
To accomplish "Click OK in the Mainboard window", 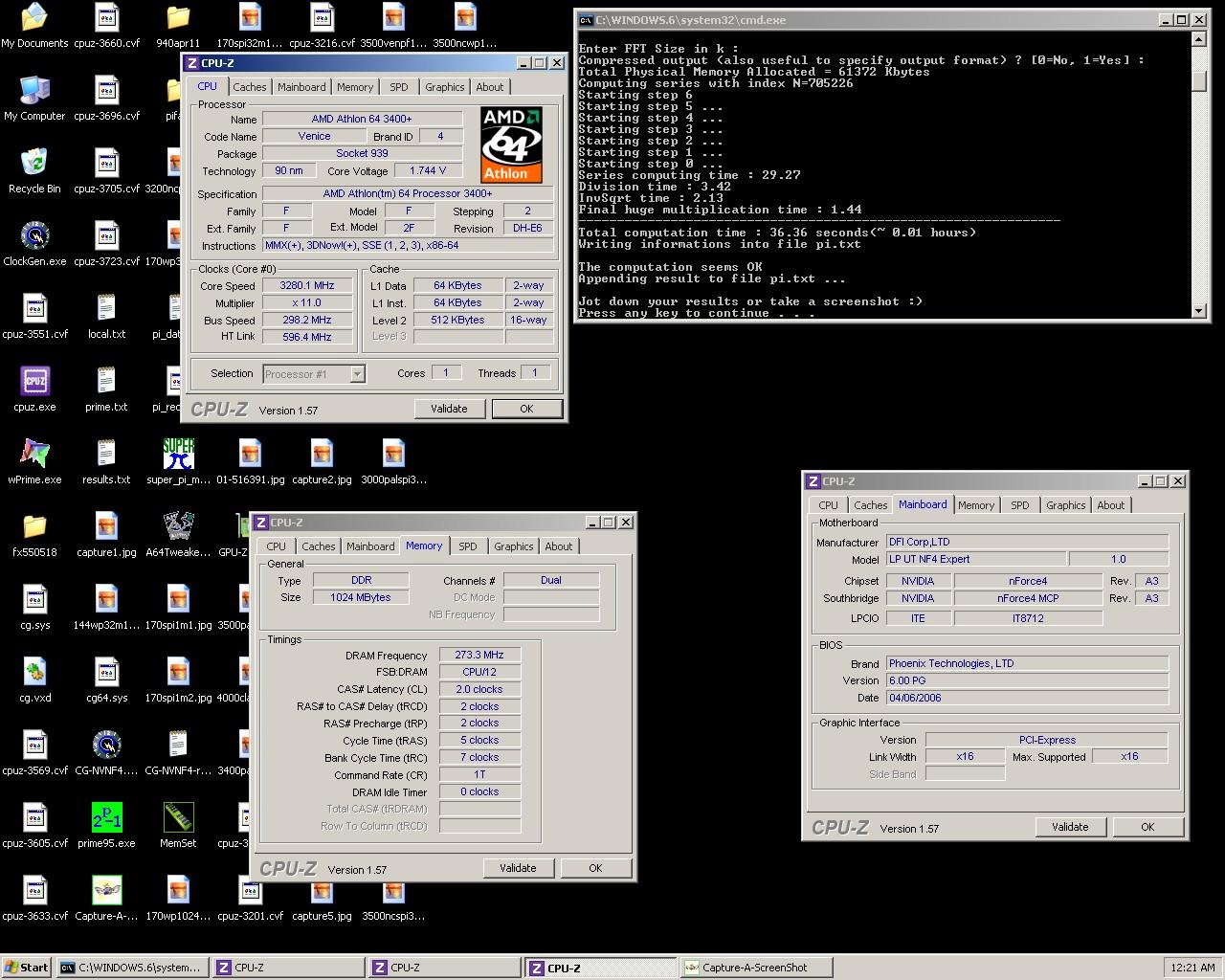I will coord(1147,827).
